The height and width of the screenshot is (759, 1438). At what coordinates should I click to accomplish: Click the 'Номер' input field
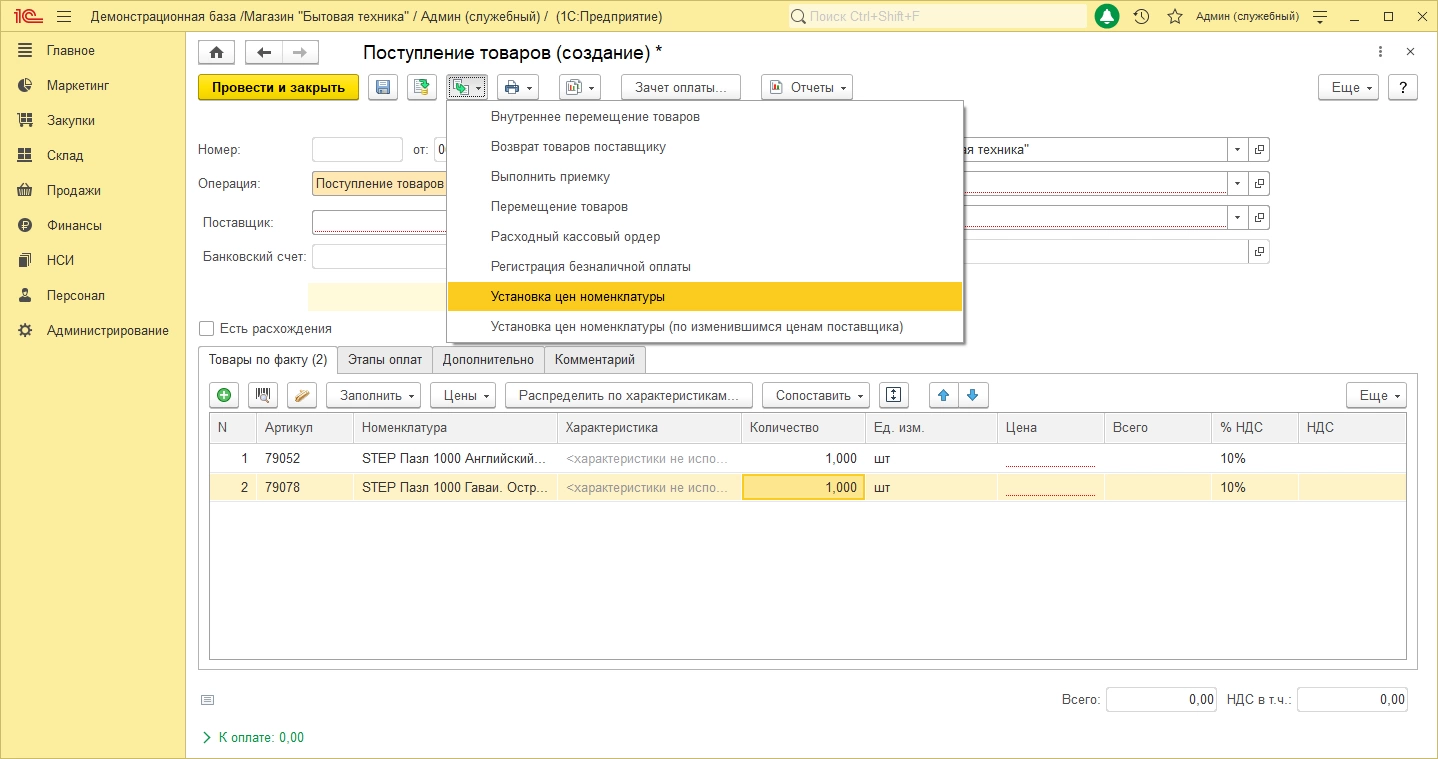point(357,150)
